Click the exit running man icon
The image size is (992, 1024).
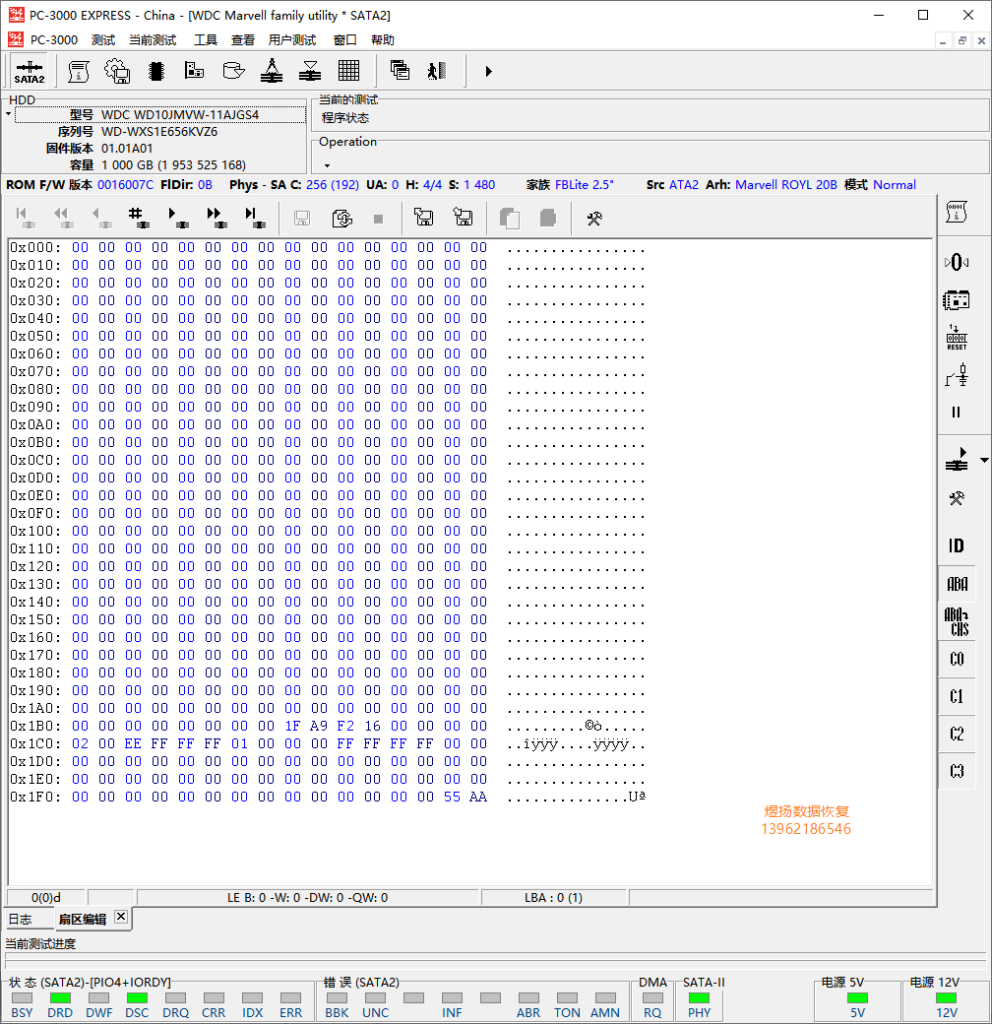437,71
